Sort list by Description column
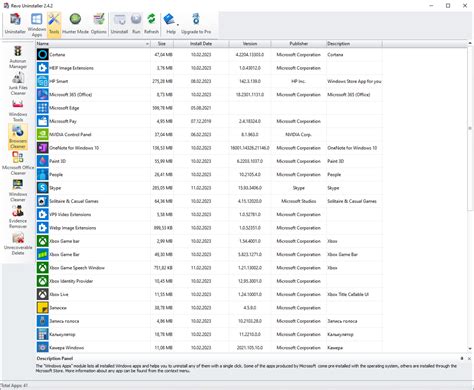Viewport: 474px width, 390px height. coord(354,44)
